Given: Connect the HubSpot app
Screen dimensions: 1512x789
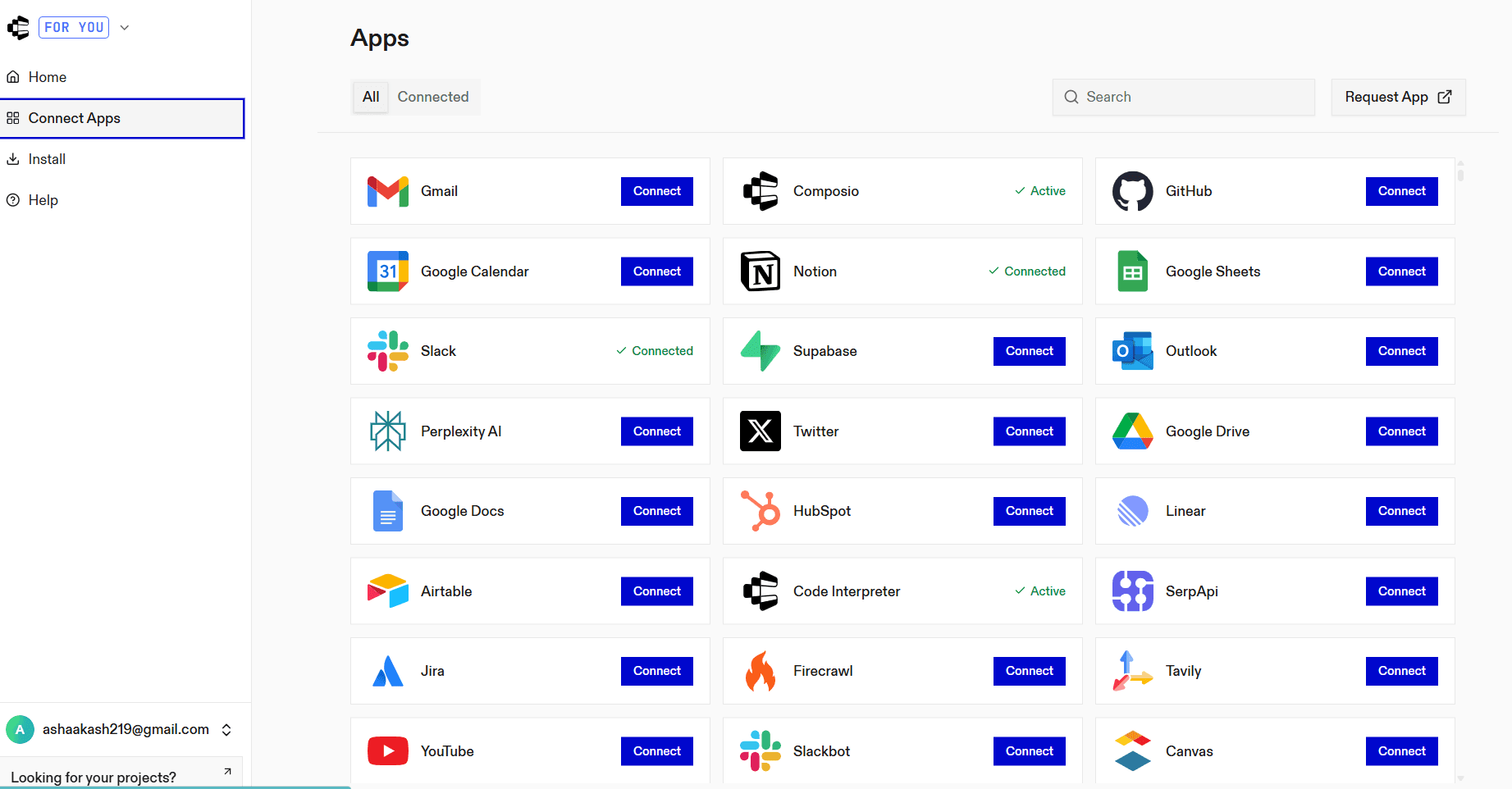Looking at the screenshot, I should (1030, 511).
